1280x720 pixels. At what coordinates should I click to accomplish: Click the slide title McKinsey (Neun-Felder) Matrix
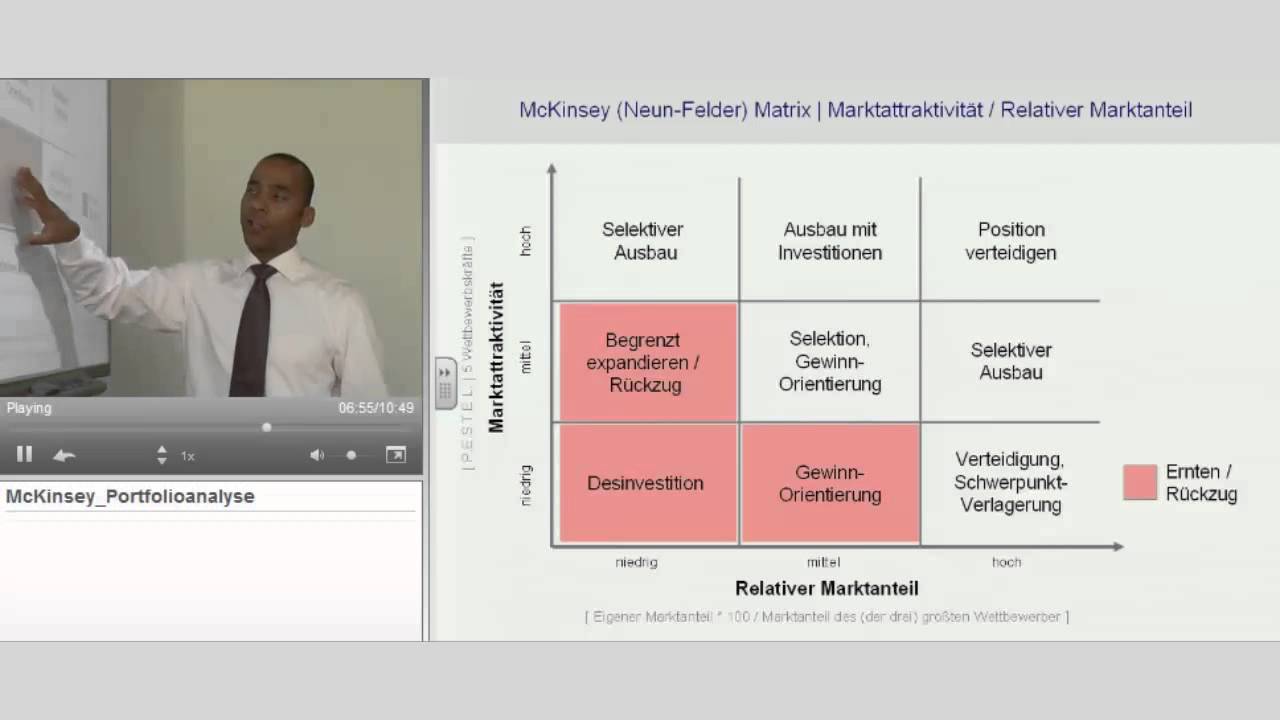tap(855, 110)
